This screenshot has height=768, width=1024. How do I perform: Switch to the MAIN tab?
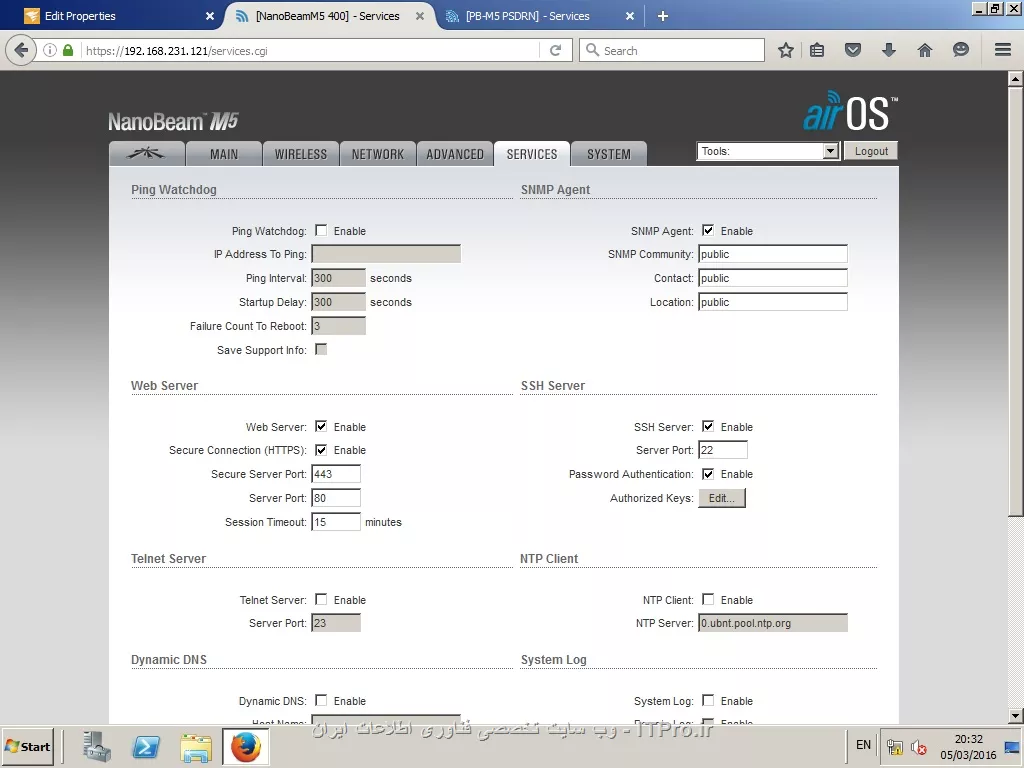224,154
